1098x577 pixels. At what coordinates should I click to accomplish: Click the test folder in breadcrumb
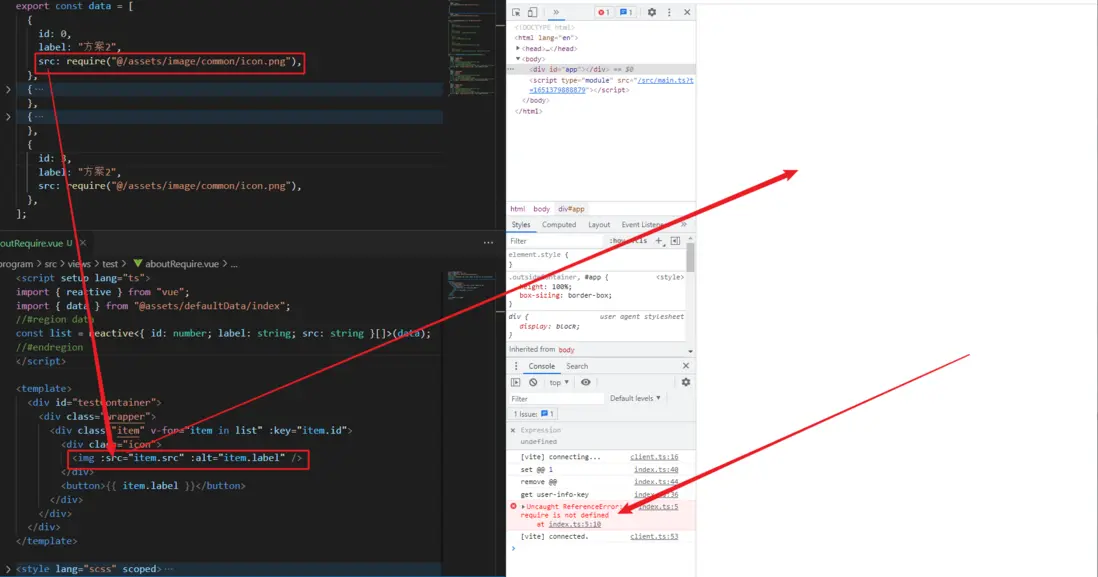(110, 264)
